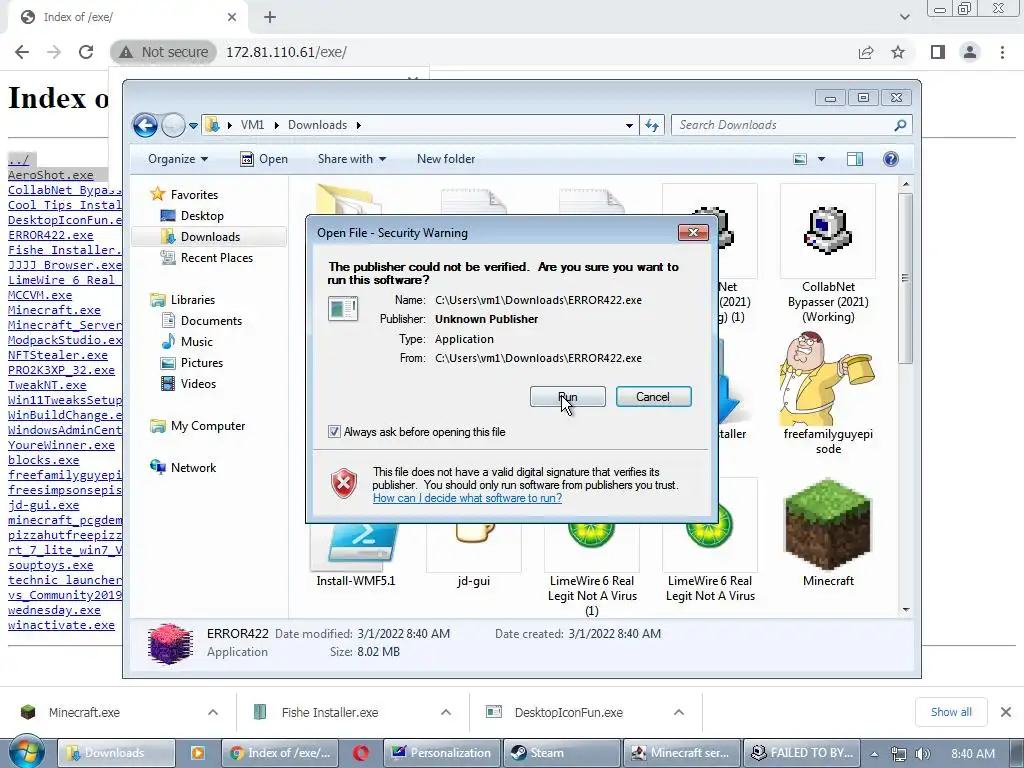1024x768 pixels.
Task: Click Cancel in the Security Warning dialog
Action: (x=653, y=396)
